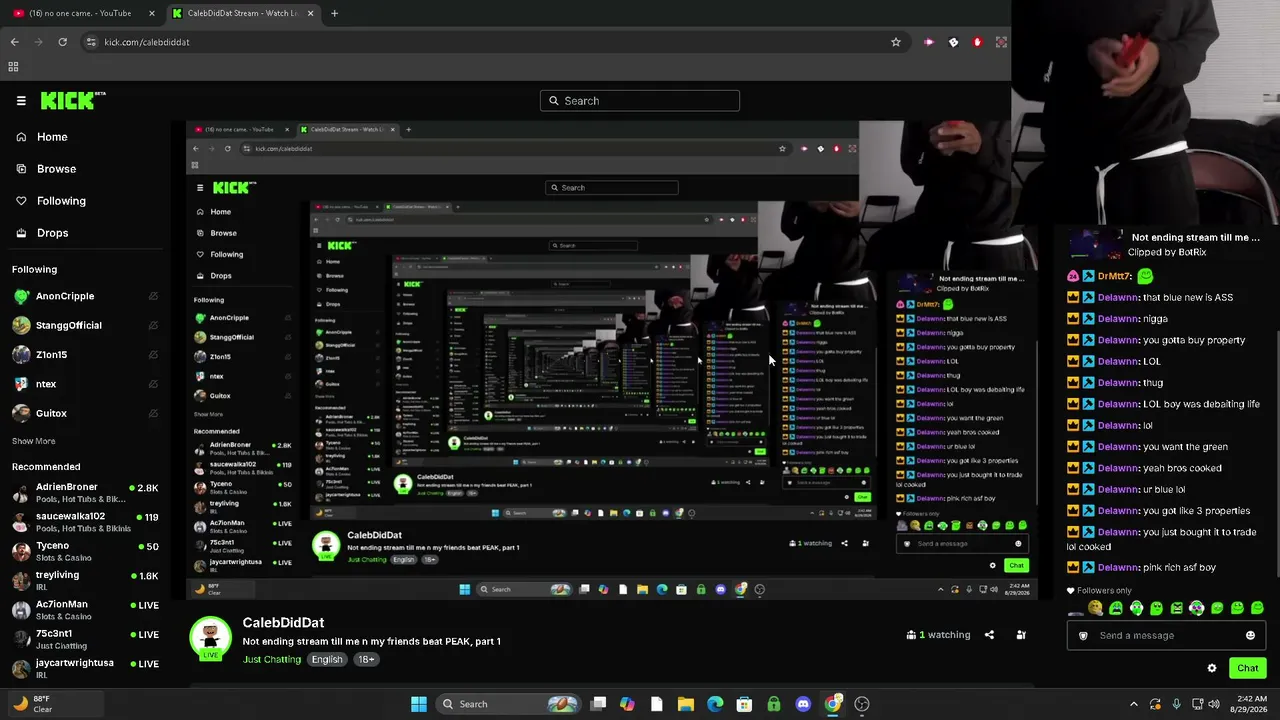The width and height of the screenshot is (1280, 720).
Task: Click CalebDidDat channel avatar
Action: (x=211, y=637)
